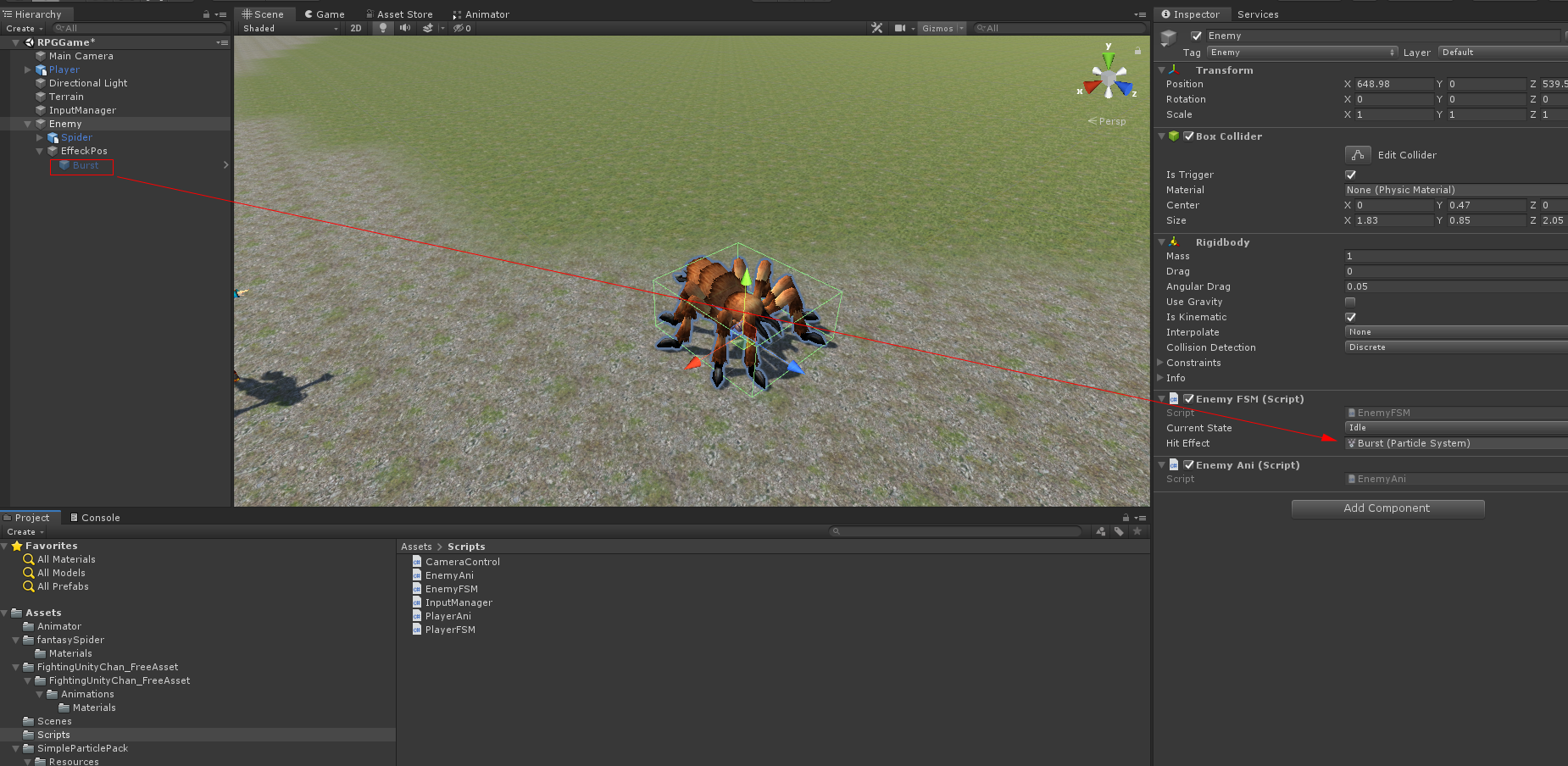This screenshot has width=1568, height=766.
Task: Click the Project panel search field
Action: pyautogui.click(x=955, y=531)
